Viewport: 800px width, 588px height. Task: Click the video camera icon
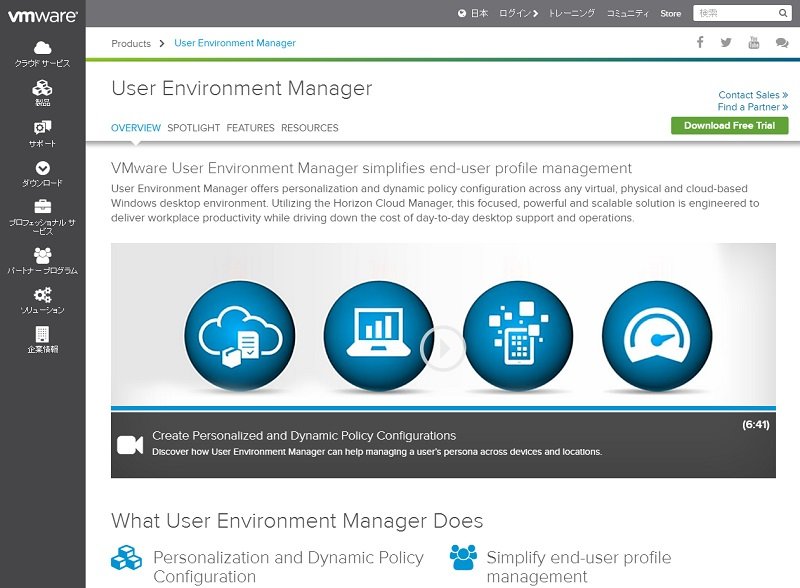[x=130, y=445]
